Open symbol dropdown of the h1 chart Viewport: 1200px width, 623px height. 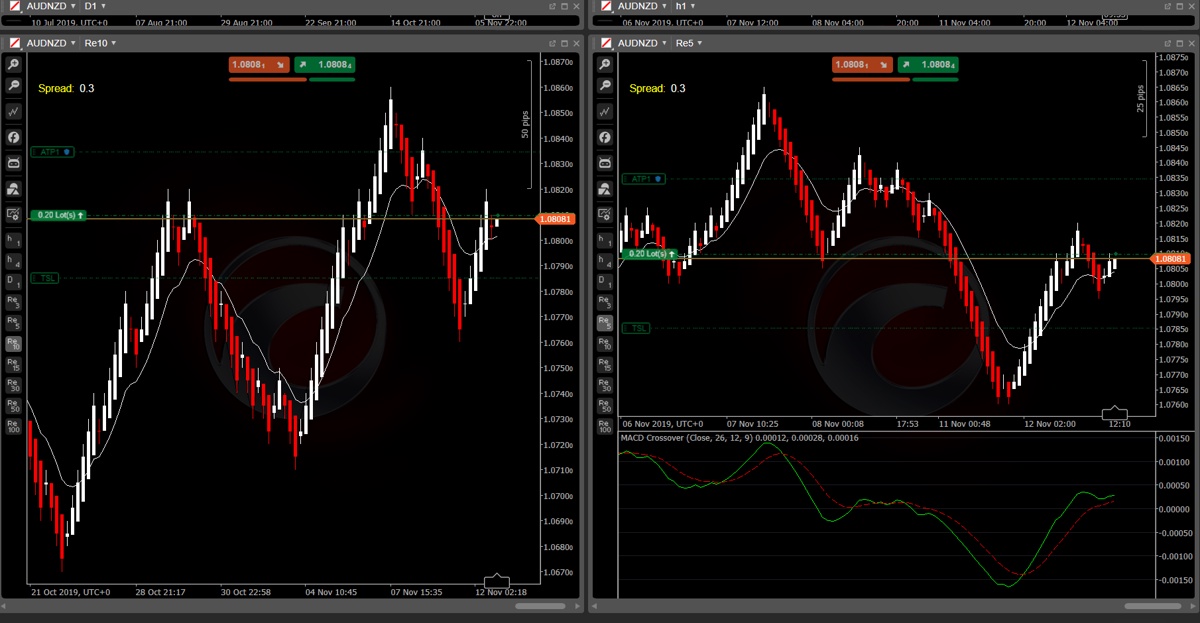(642, 6)
